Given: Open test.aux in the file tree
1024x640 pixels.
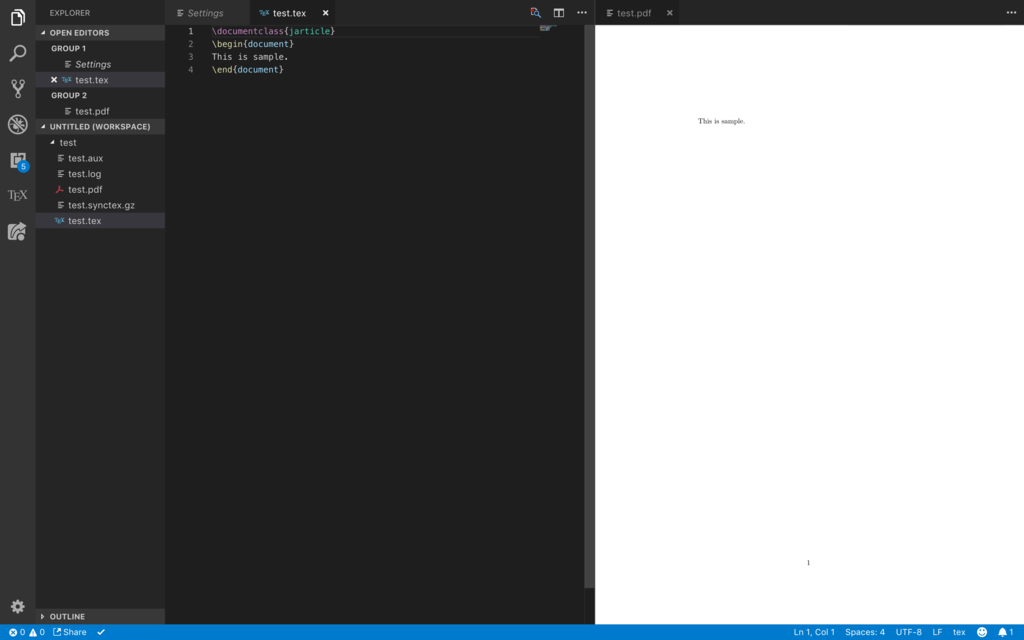Looking at the screenshot, I should pyautogui.click(x=100, y=158).
